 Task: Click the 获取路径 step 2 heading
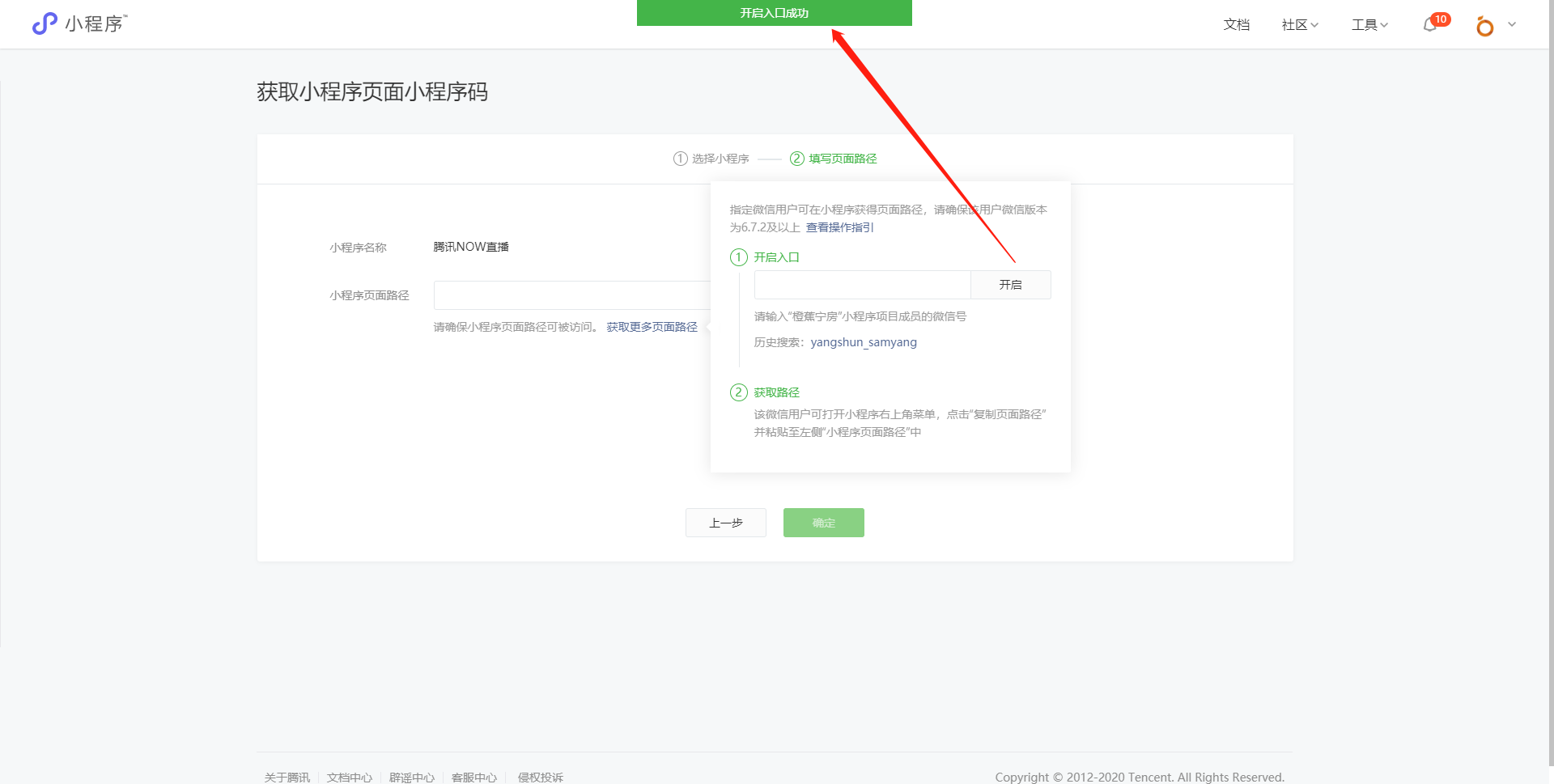click(x=777, y=392)
